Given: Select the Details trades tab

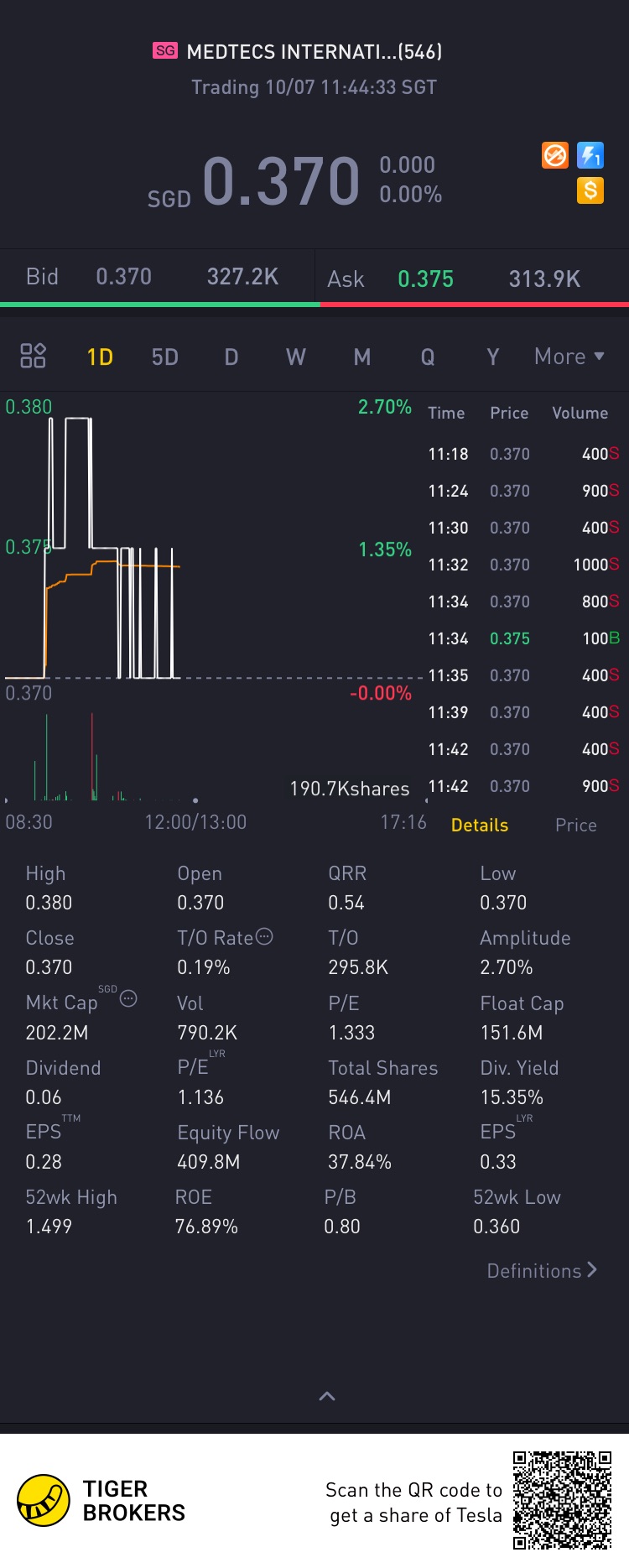Looking at the screenshot, I should tap(480, 825).
